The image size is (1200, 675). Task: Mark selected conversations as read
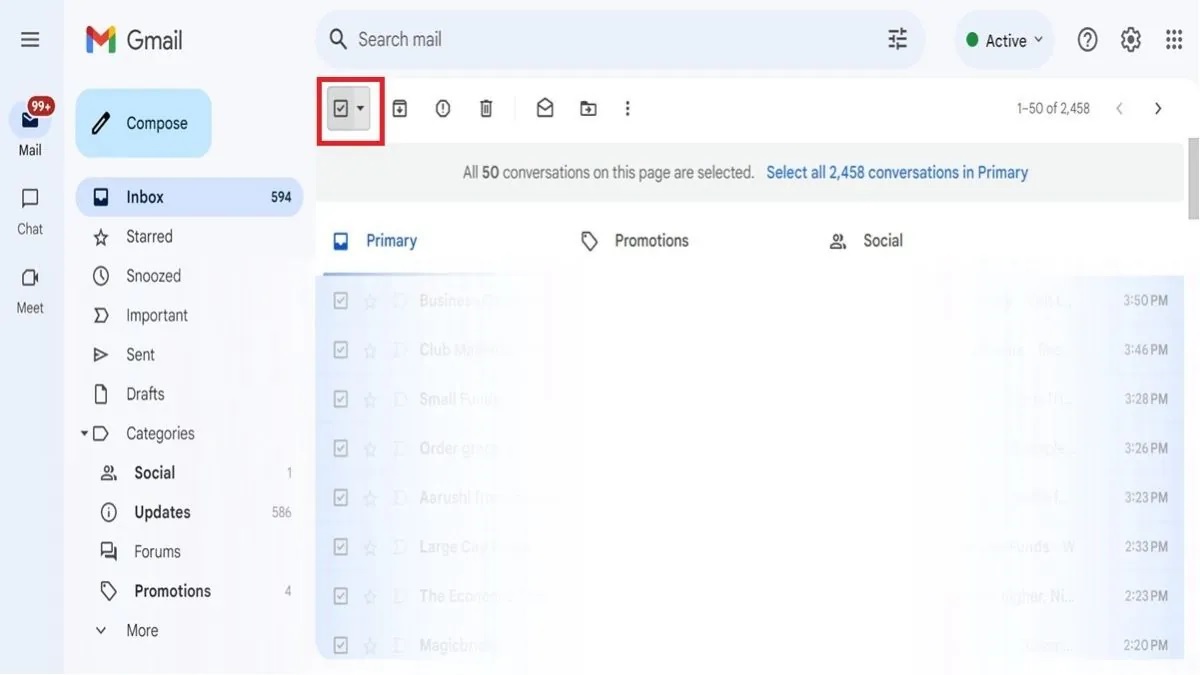click(x=545, y=108)
